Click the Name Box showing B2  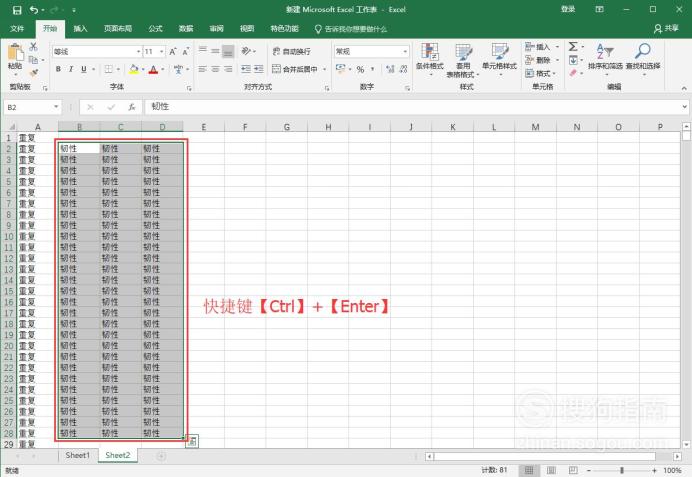32,107
